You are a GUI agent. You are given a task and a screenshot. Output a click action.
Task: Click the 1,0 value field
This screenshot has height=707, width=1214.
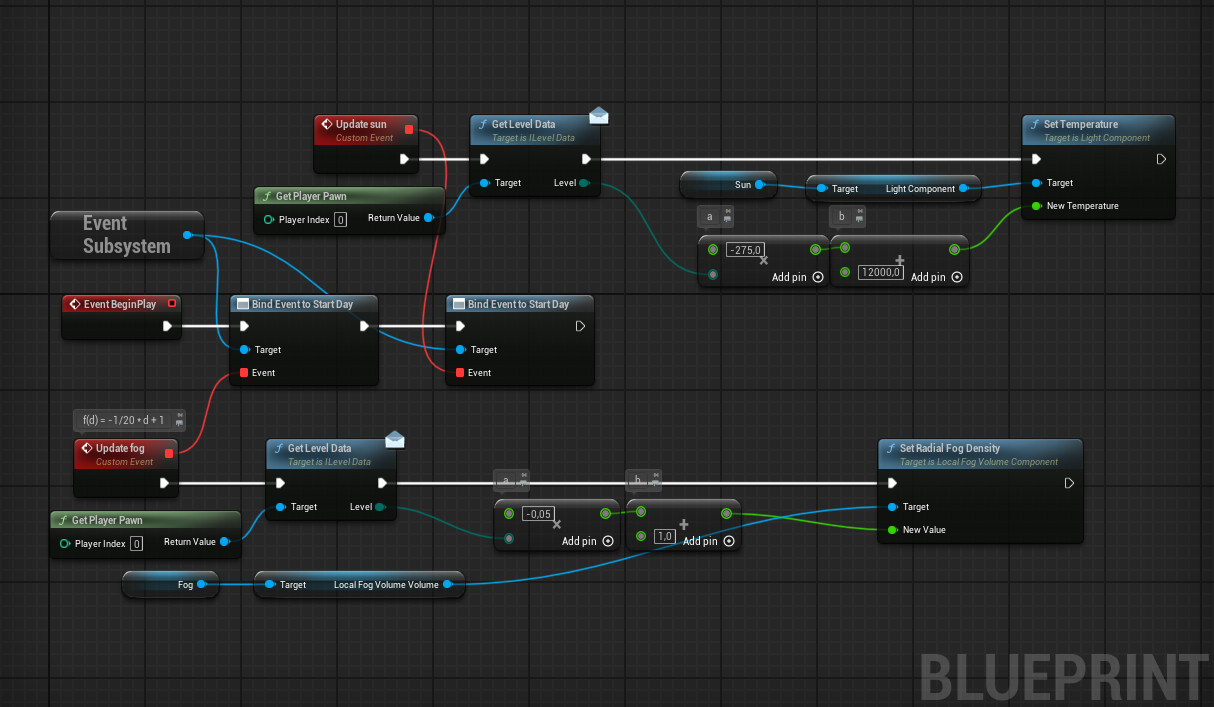click(665, 536)
